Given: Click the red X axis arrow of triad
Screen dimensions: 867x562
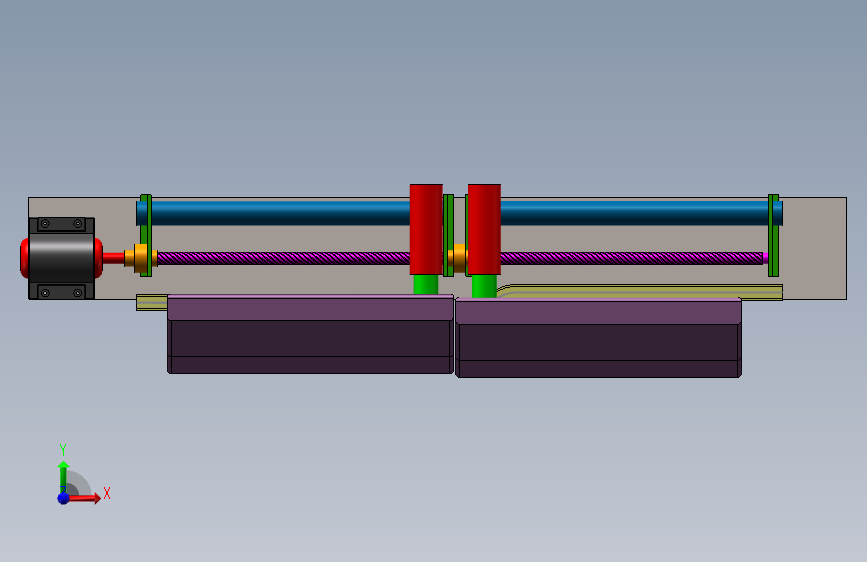Looking at the screenshot, I should (x=84, y=498).
